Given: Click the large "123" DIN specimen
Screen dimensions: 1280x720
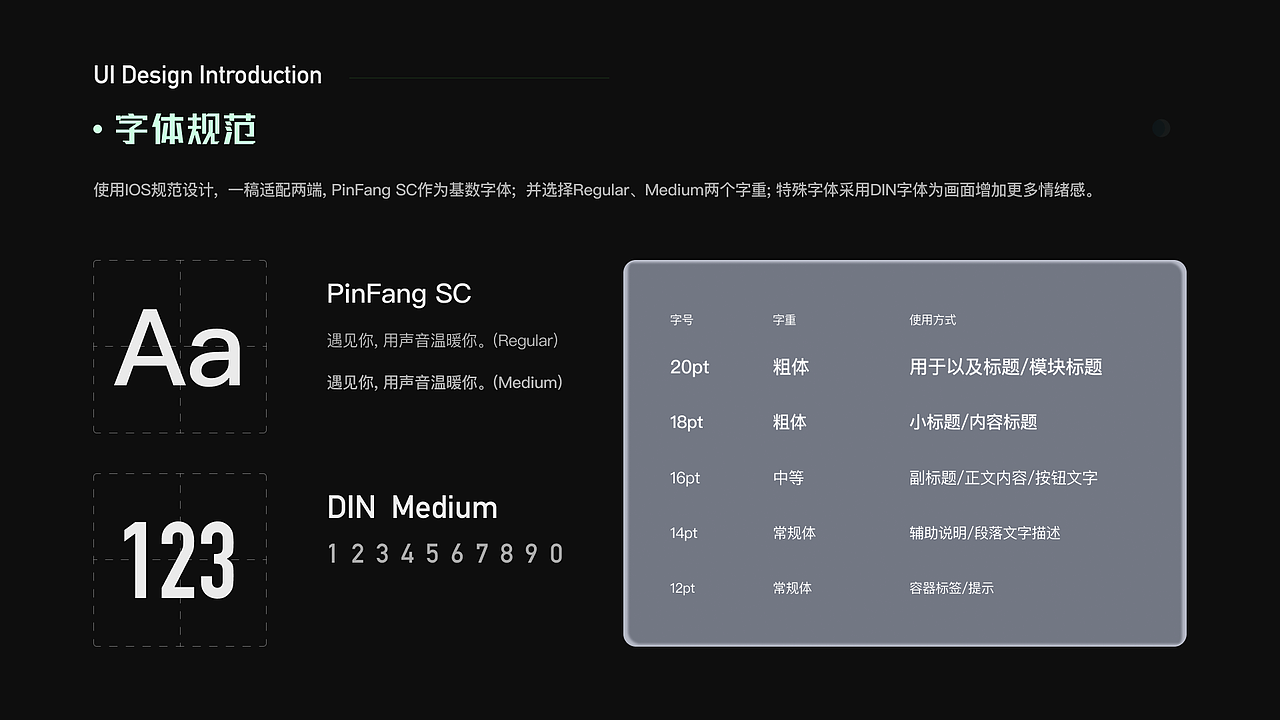Looking at the screenshot, I should (180, 557).
